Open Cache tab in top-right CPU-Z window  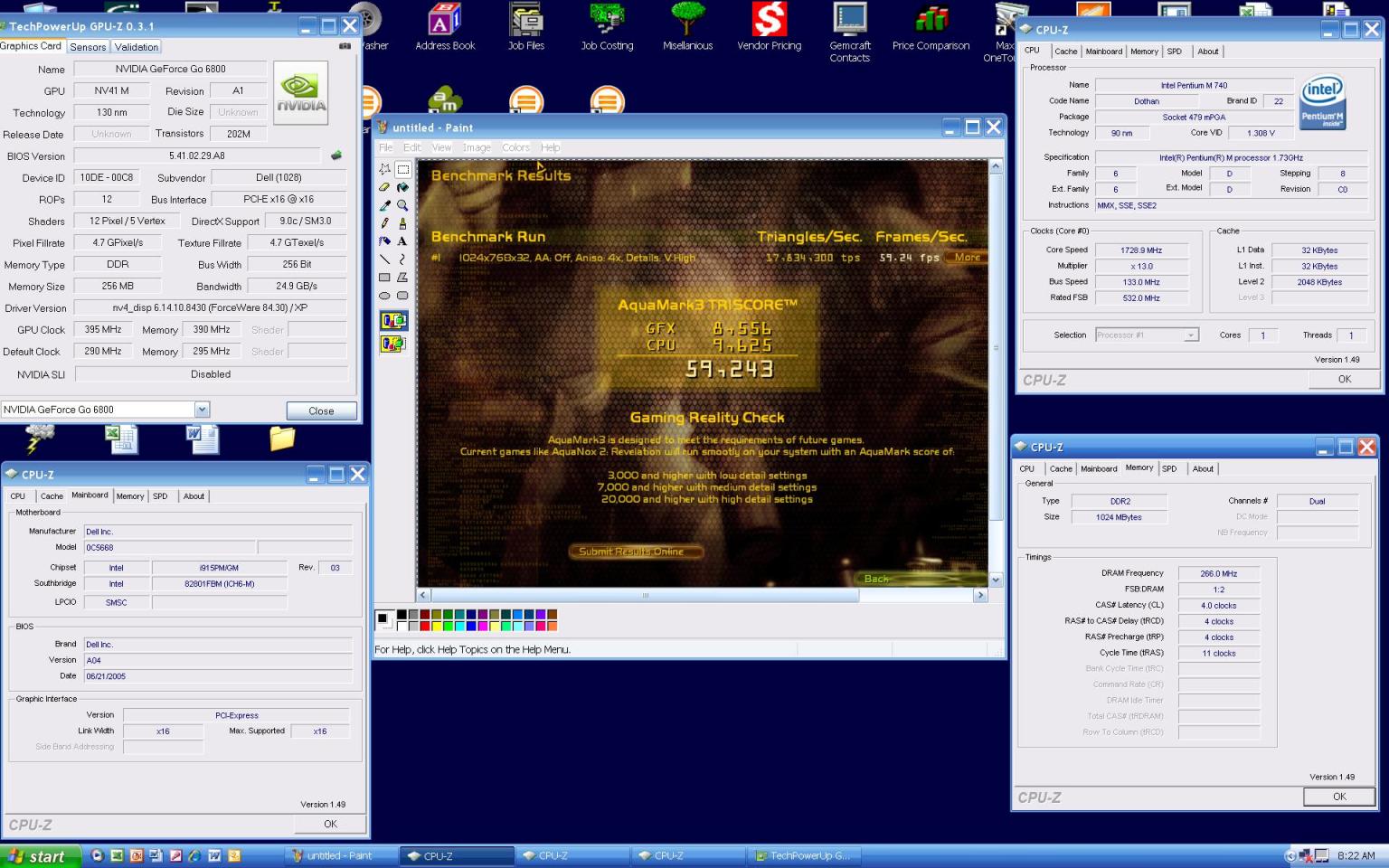1066,52
